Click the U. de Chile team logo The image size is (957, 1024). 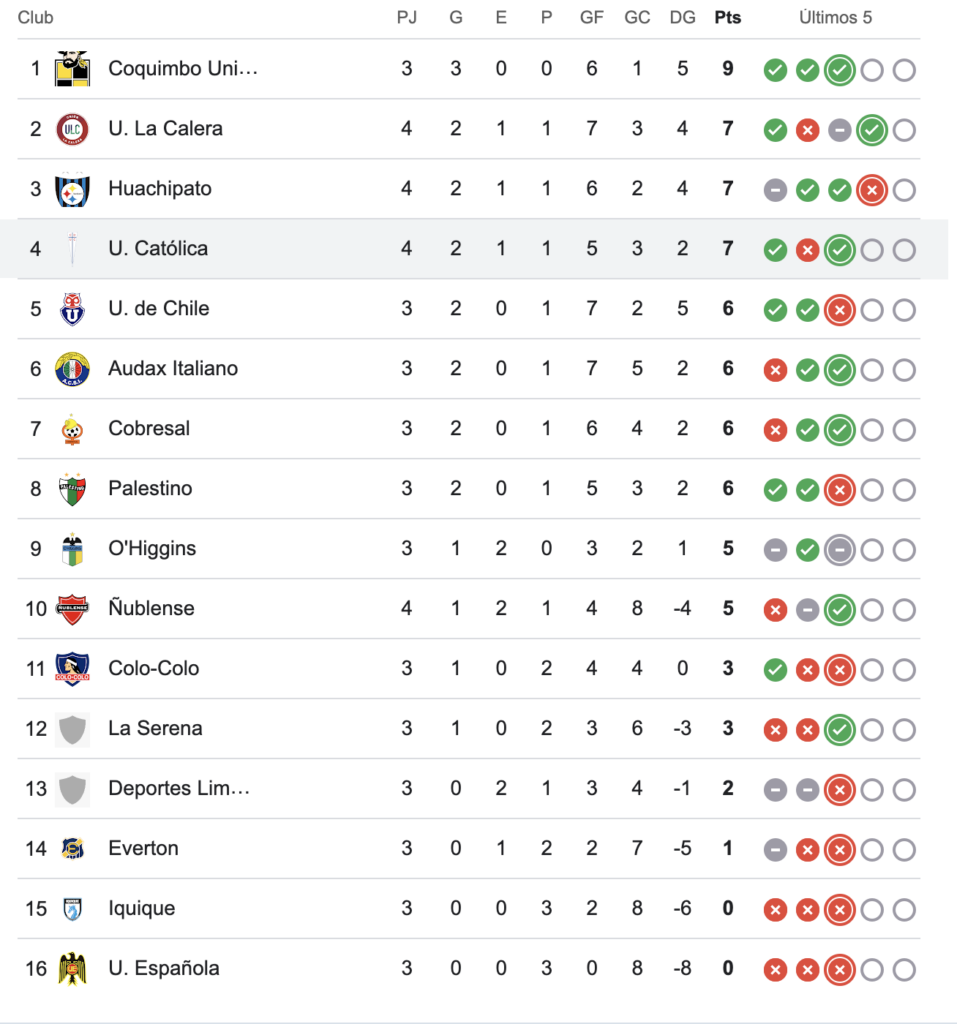click(x=72, y=309)
